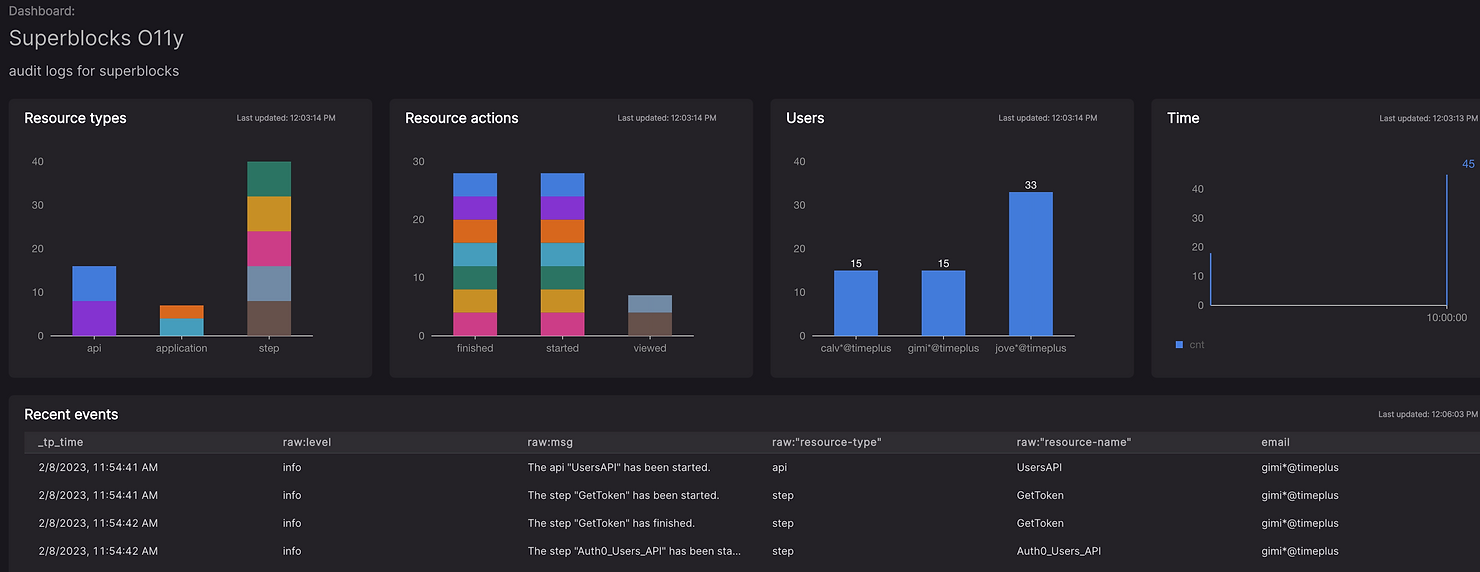
Task: Click the Last updated time in Users panel
Action: [1047, 118]
